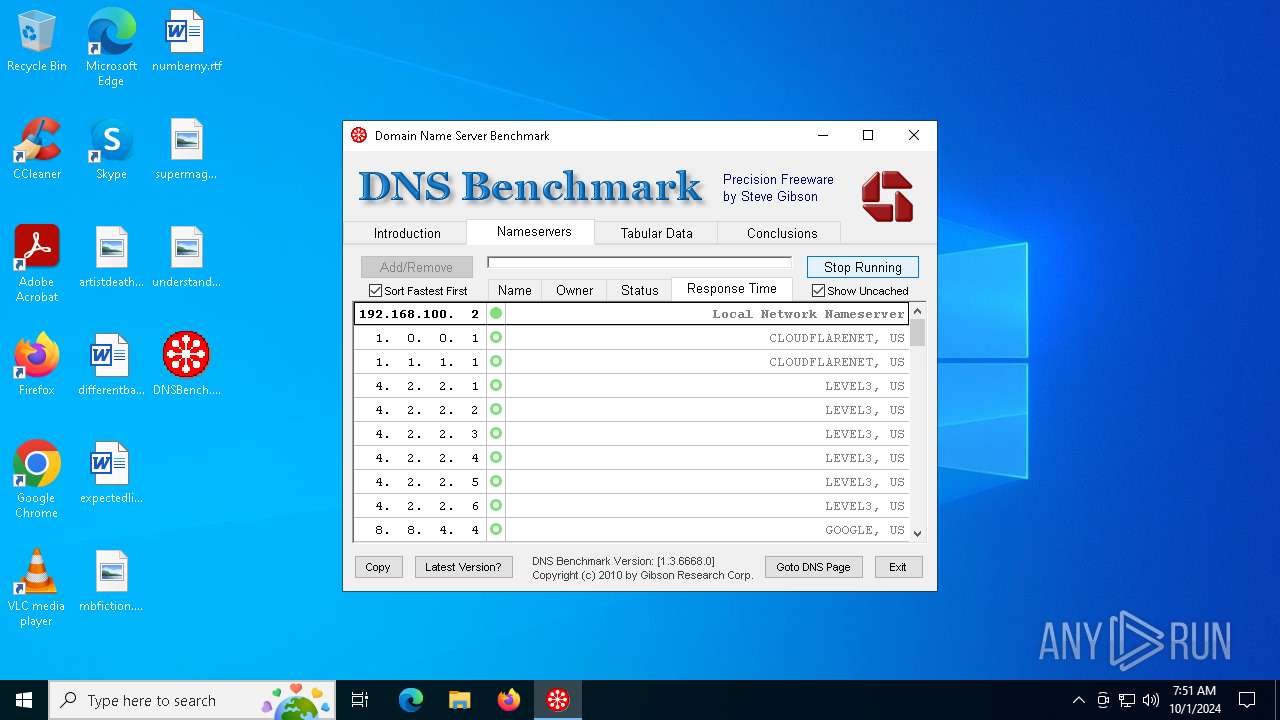This screenshot has width=1280, height=720.
Task: Open File Explorer from taskbar
Action: click(x=459, y=700)
